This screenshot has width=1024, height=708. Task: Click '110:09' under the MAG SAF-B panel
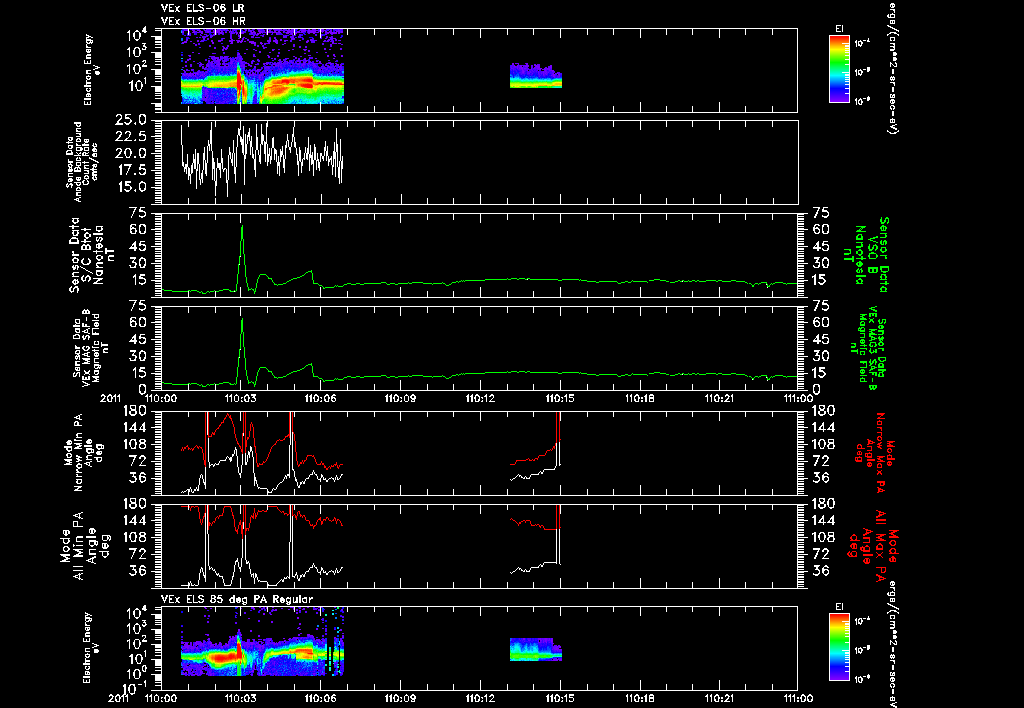click(400, 398)
